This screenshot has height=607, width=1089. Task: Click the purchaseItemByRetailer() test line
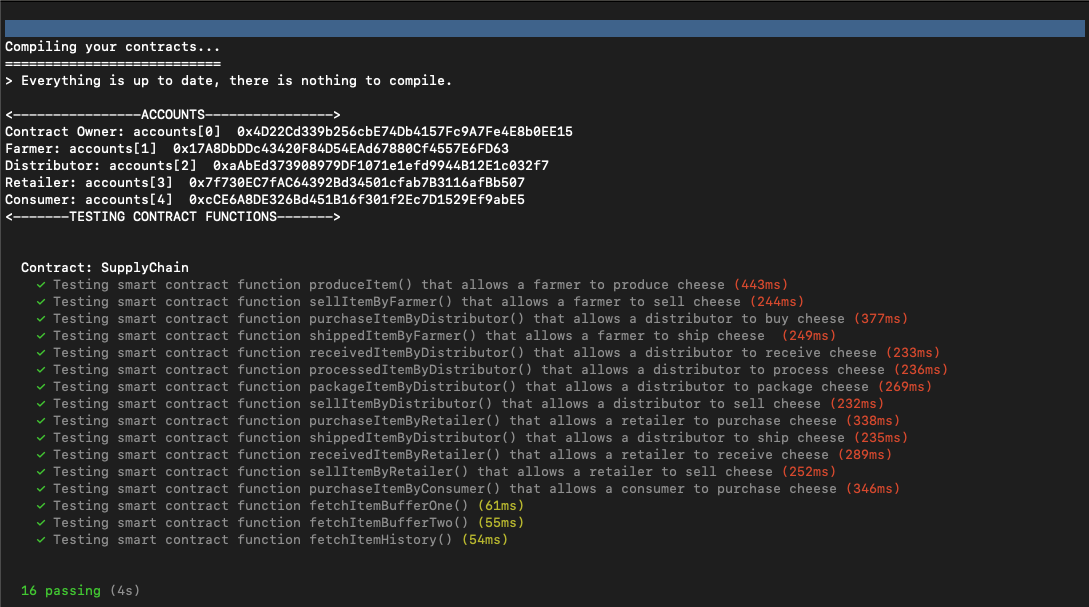tap(468, 421)
